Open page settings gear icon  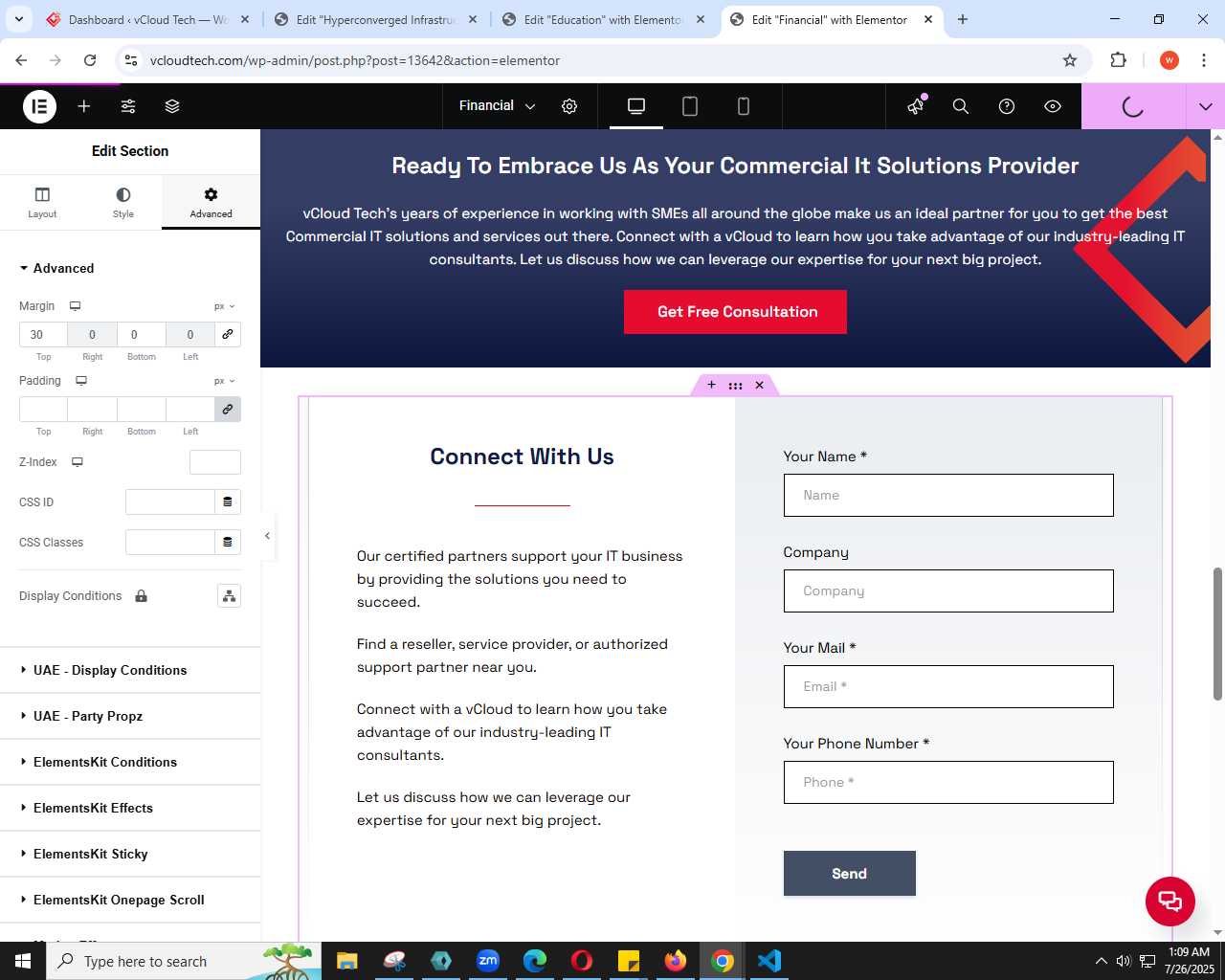pos(569,106)
